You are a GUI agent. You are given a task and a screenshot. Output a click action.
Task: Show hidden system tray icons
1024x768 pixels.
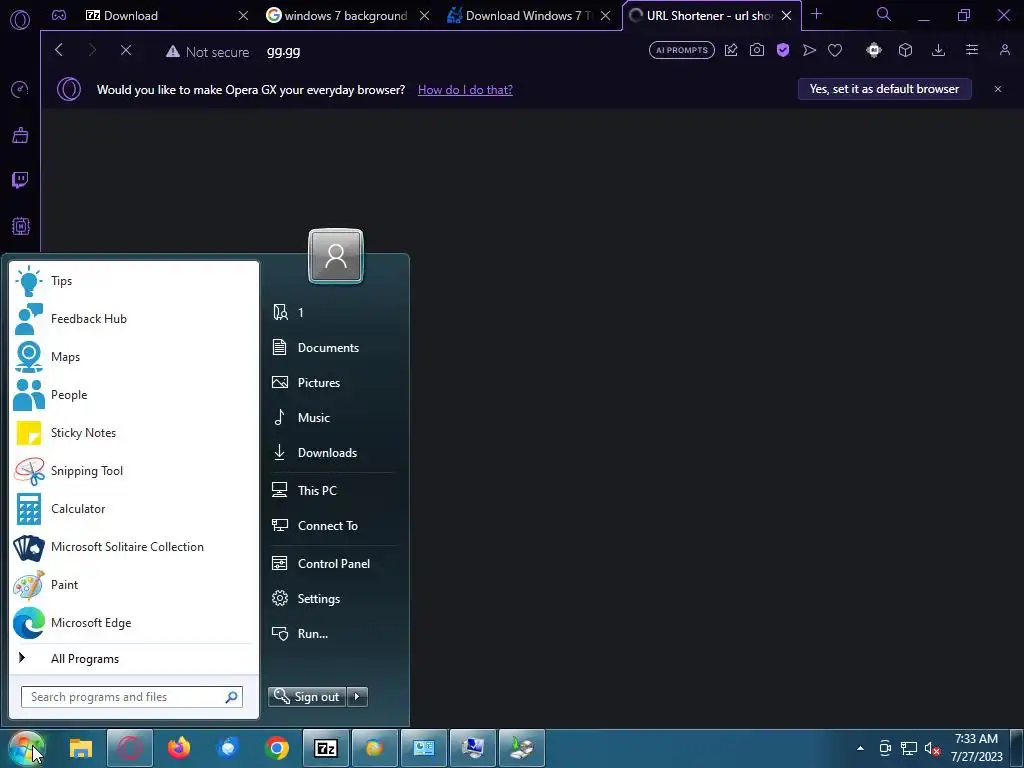[x=860, y=748]
